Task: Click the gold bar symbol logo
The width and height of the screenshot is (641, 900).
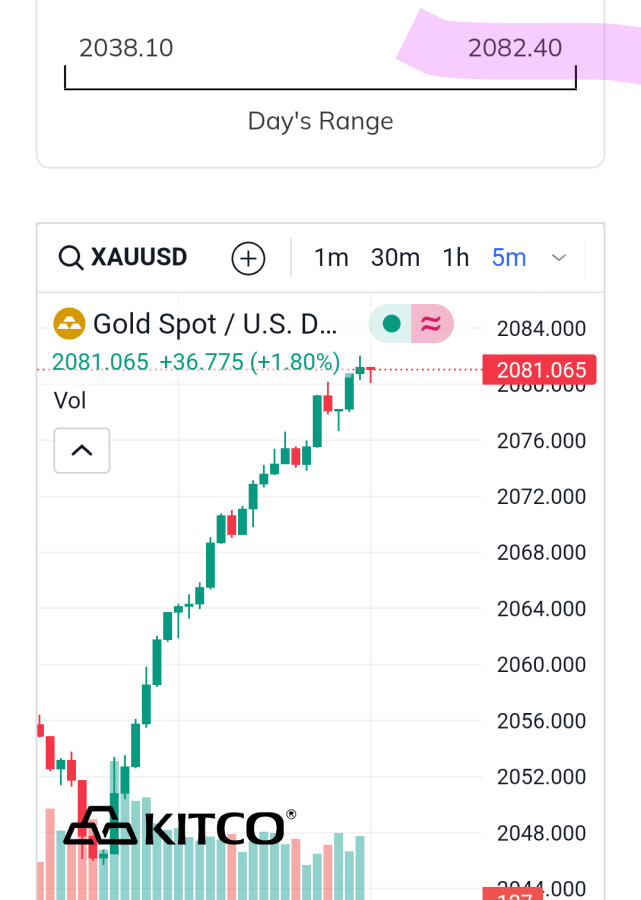Action: click(x=69, y=324)
